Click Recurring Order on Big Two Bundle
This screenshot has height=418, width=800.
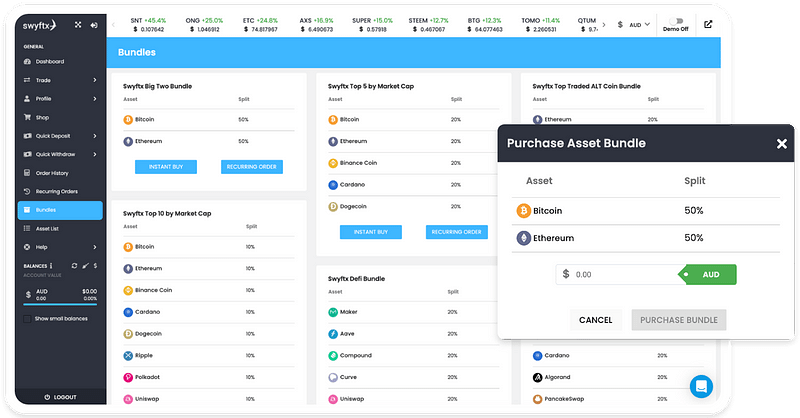(252, 167)
